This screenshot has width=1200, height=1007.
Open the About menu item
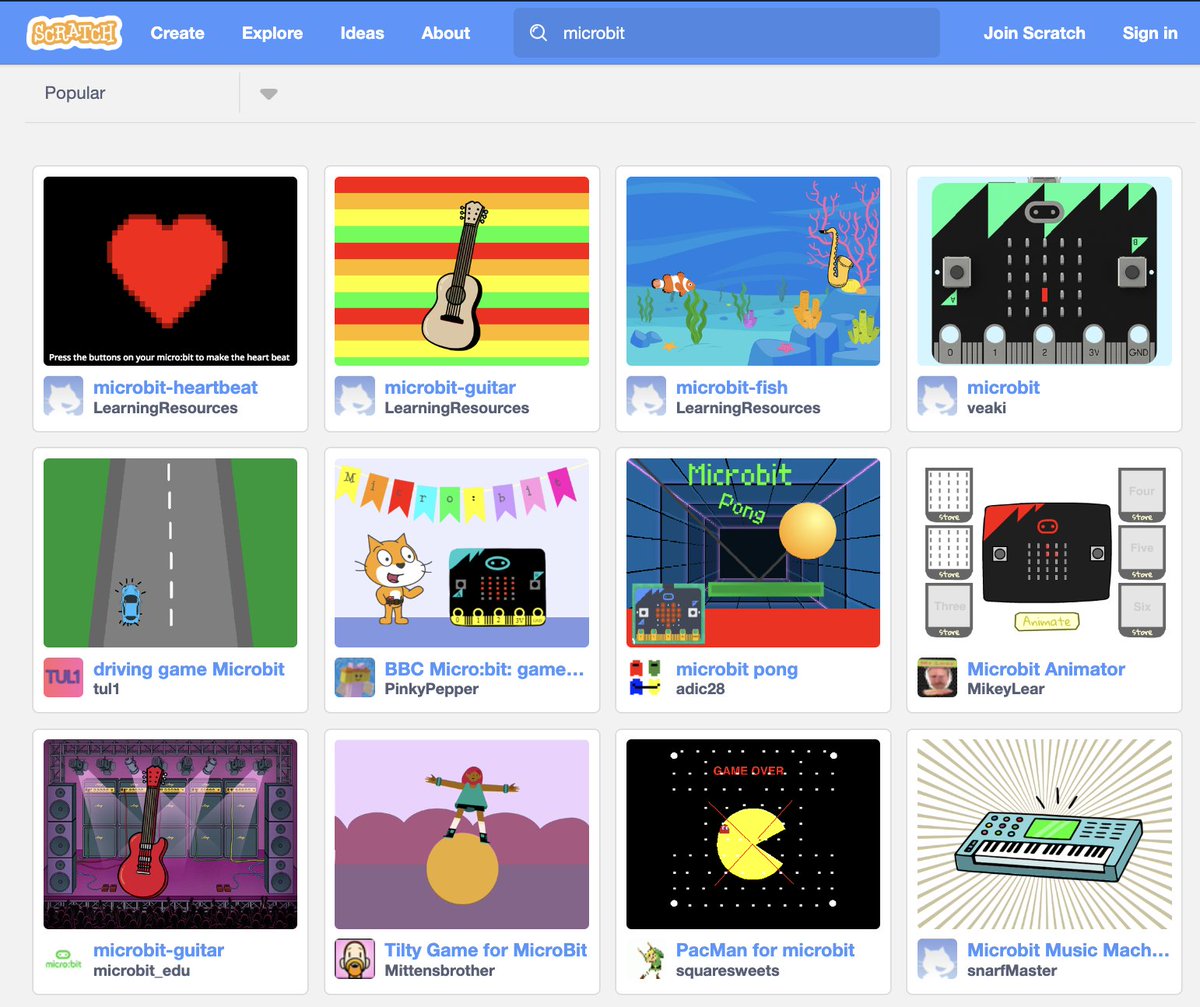(x=446, y=33)
